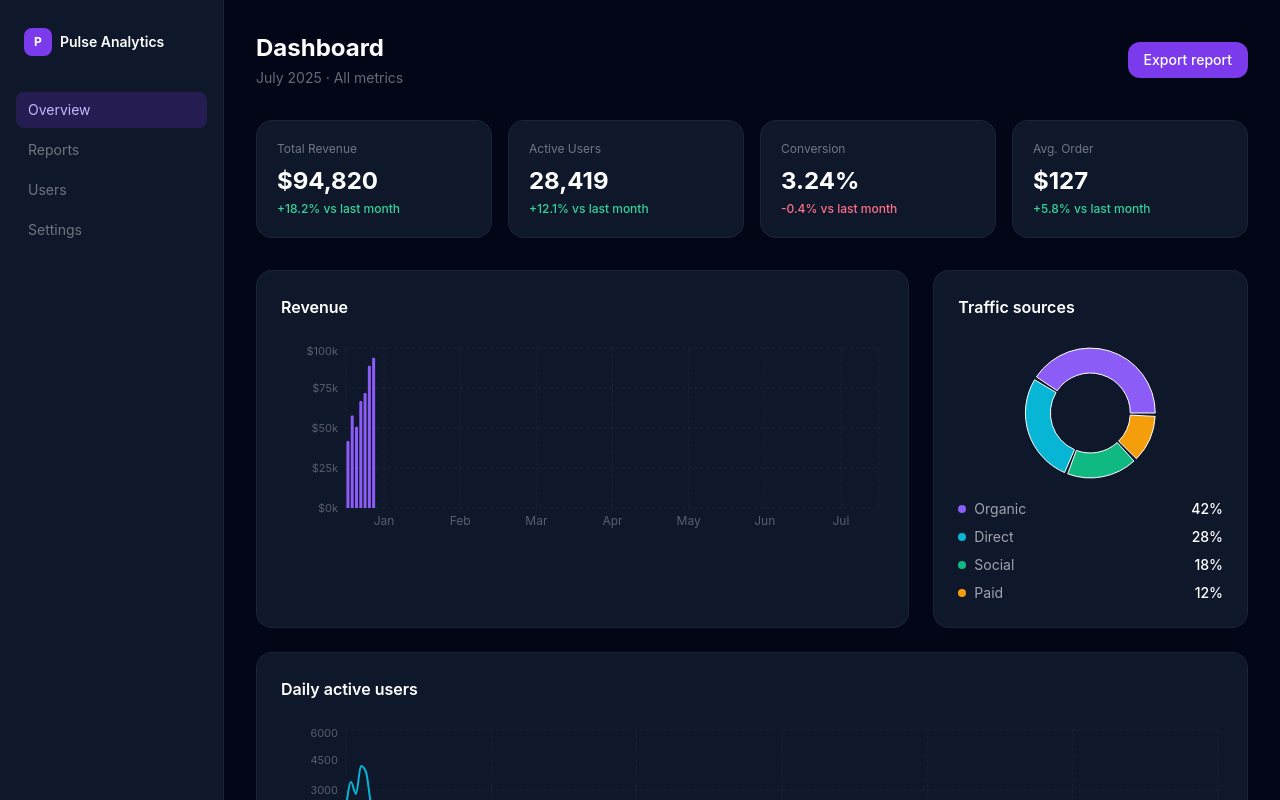Screen dimensions: 1280x800
Task: Click the Revenue chart title
Action: (314, 307)
